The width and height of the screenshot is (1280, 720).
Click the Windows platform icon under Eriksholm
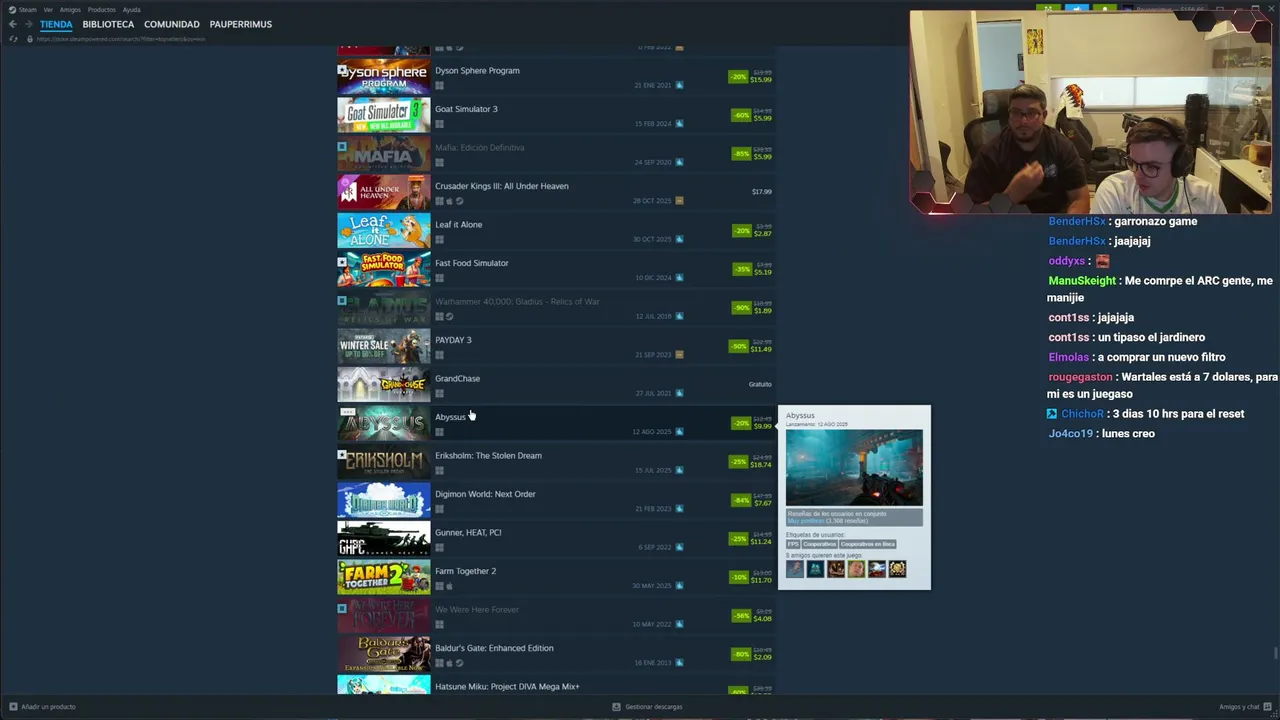[x=439, y=470]
